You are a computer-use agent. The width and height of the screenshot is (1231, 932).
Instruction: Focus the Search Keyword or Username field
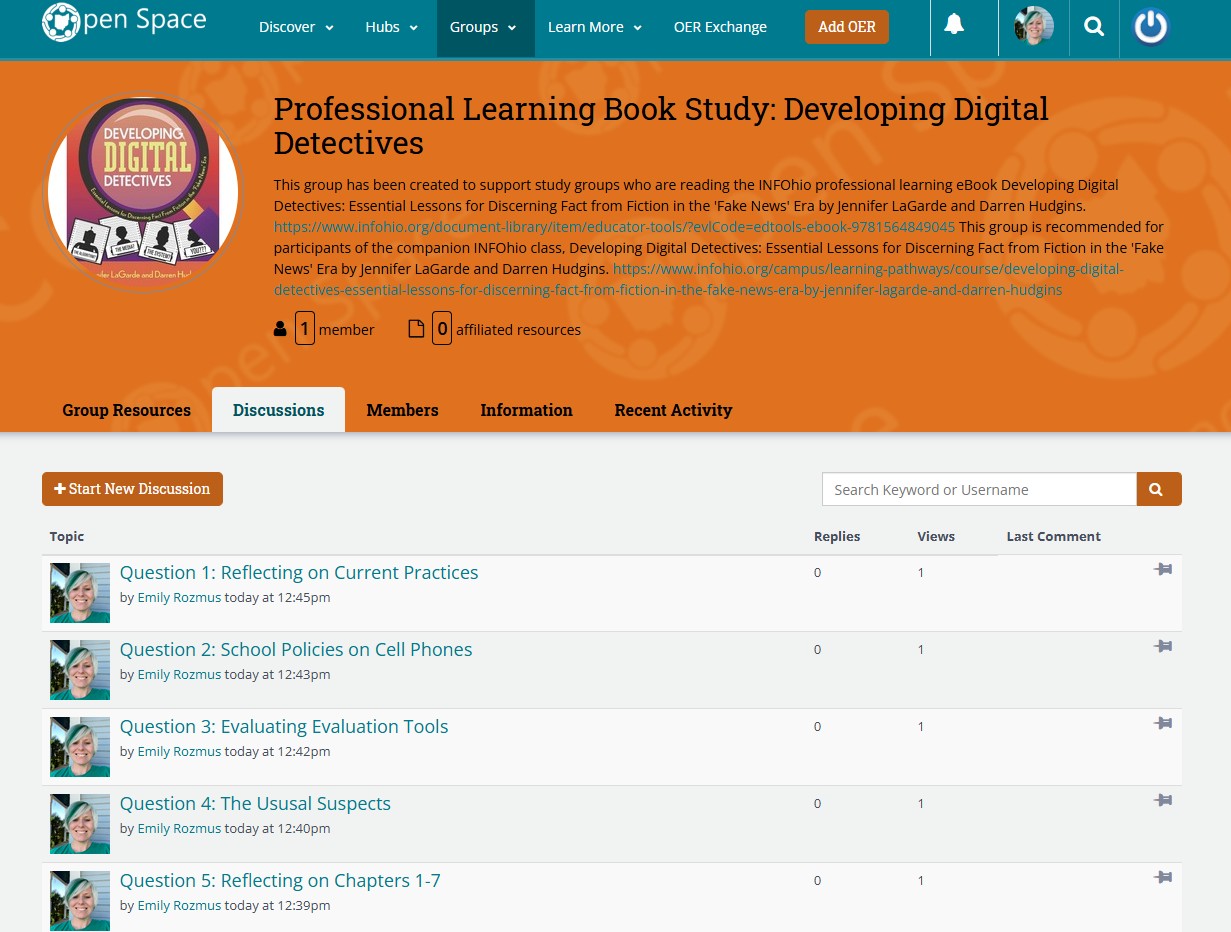979,489
